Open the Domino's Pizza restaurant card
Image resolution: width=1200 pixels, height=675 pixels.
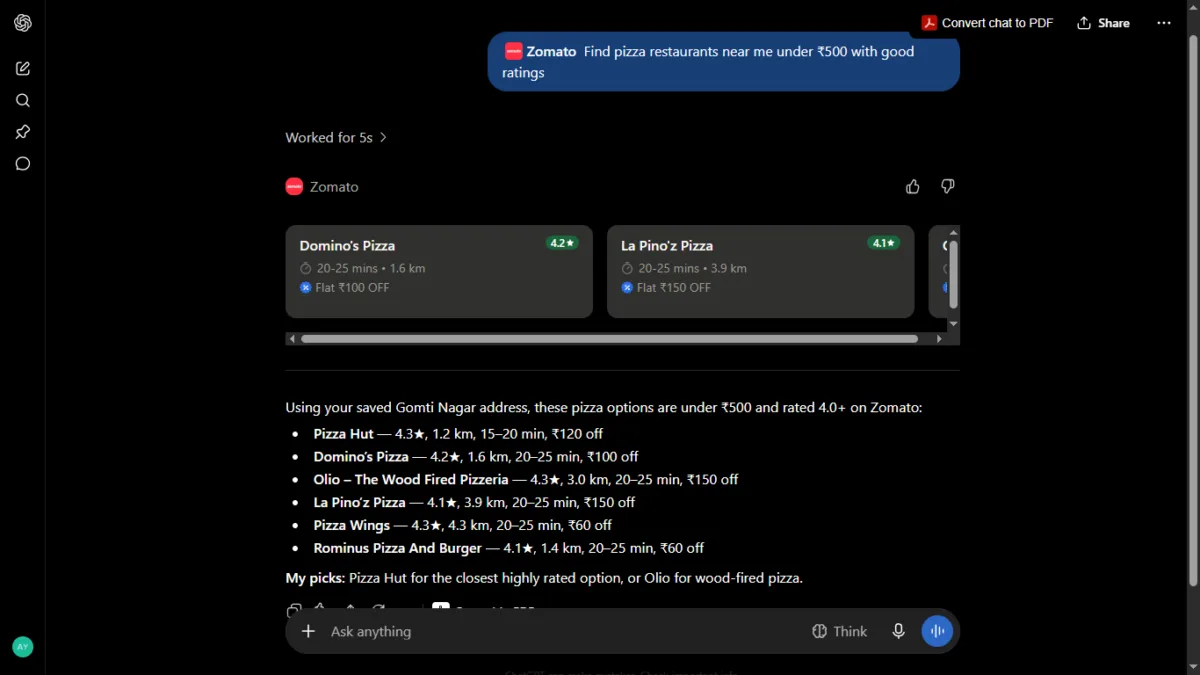(x=439, y=271)
